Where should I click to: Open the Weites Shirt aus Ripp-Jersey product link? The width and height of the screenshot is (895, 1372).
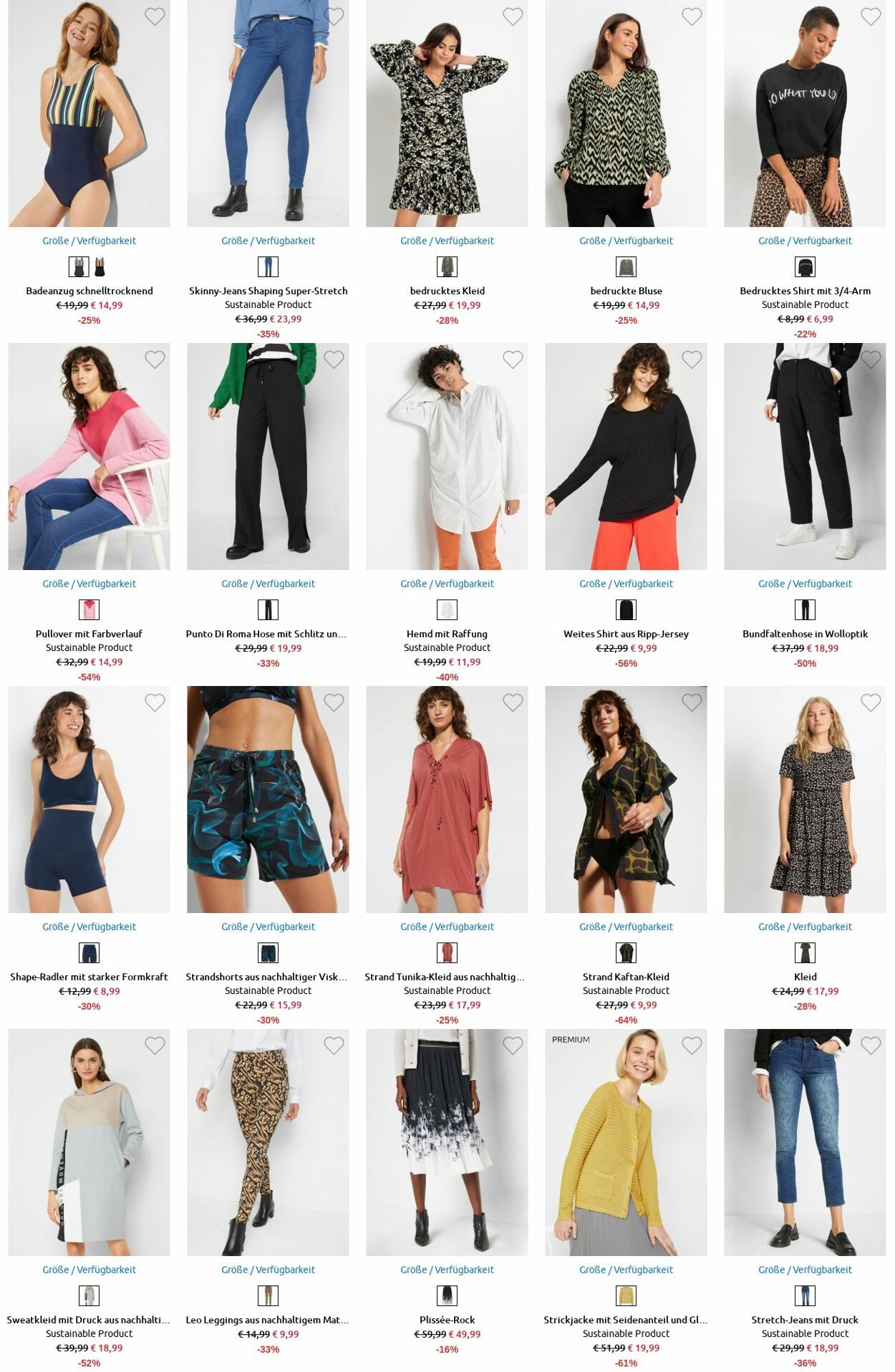coord(626,634)
